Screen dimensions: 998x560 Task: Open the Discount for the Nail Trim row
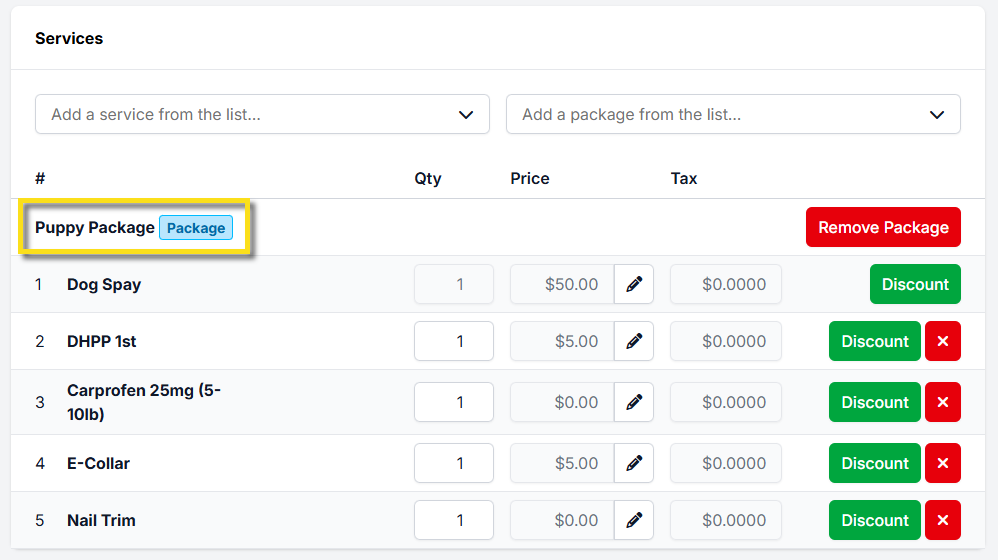point(875,520)
